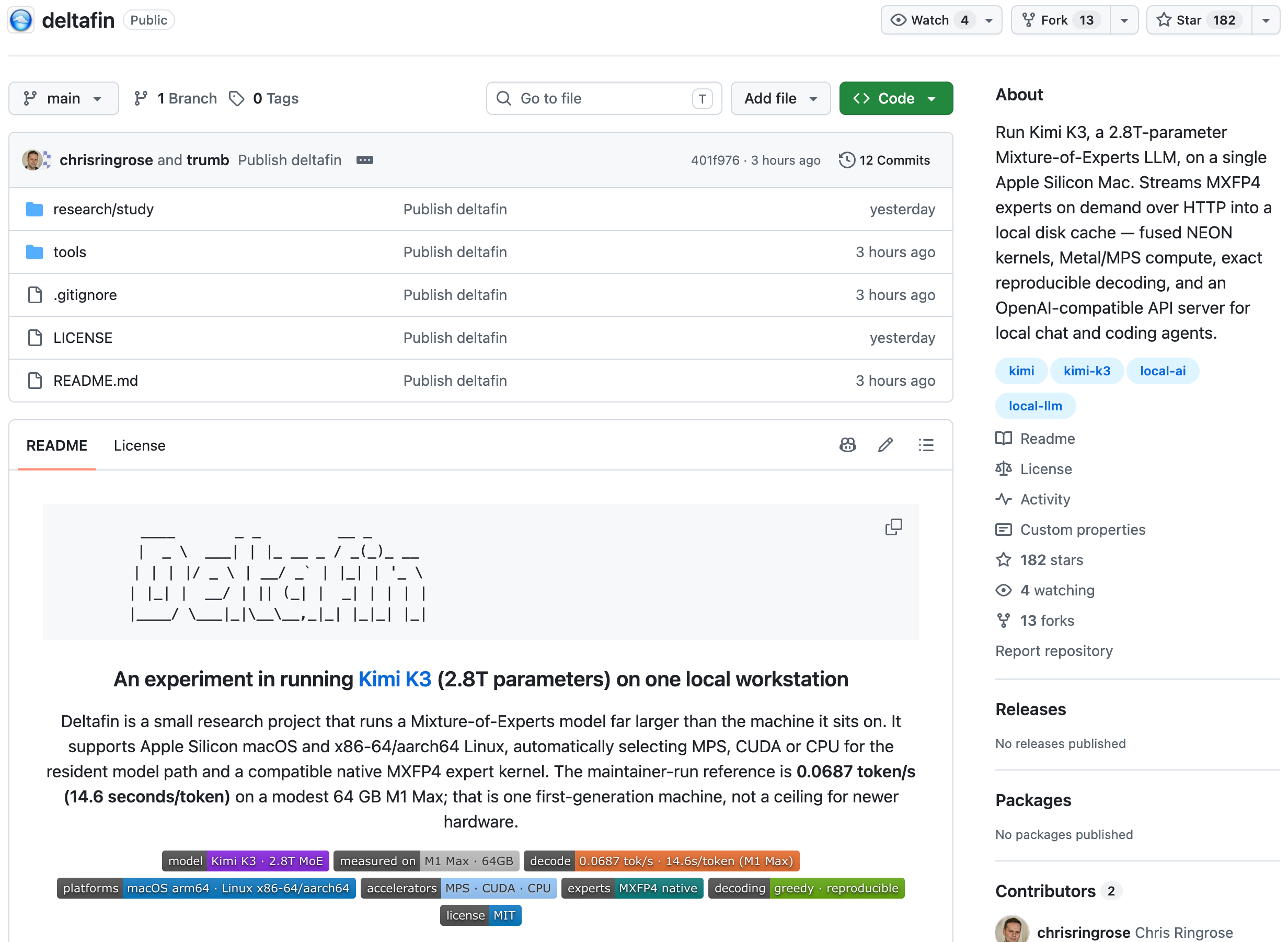Open the tools row commit message

455,252
